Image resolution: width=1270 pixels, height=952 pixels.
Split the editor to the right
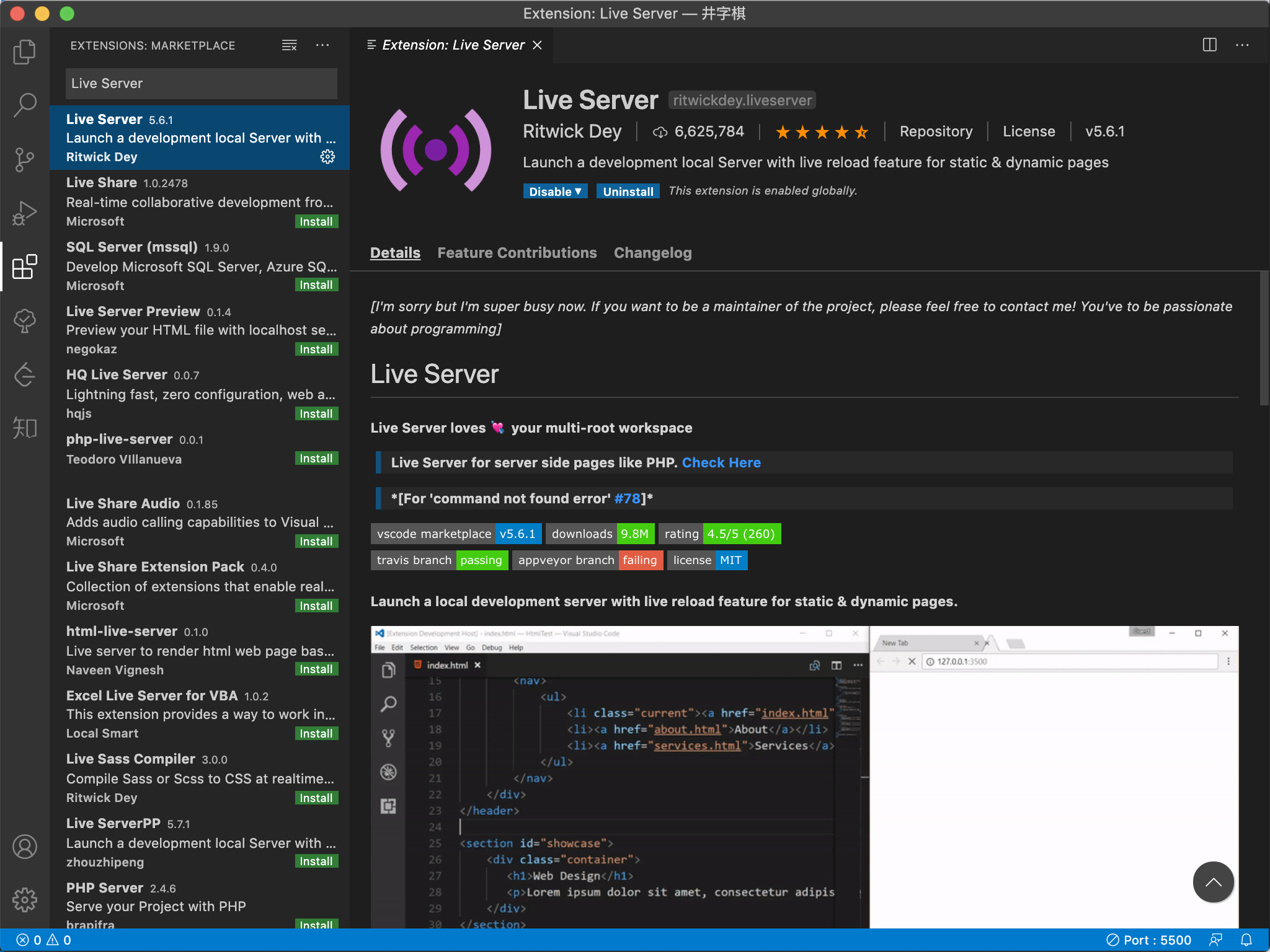point(1209,45)
